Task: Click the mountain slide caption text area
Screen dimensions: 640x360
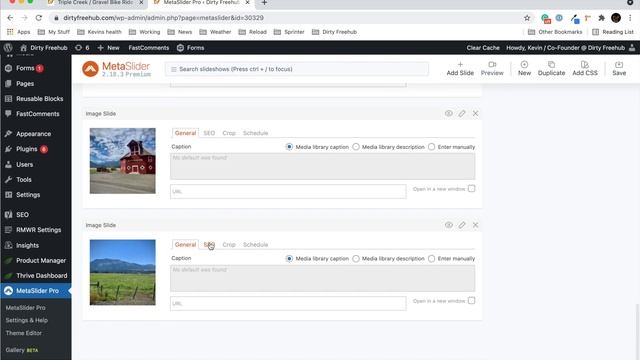Action: (x=322, y=278)
